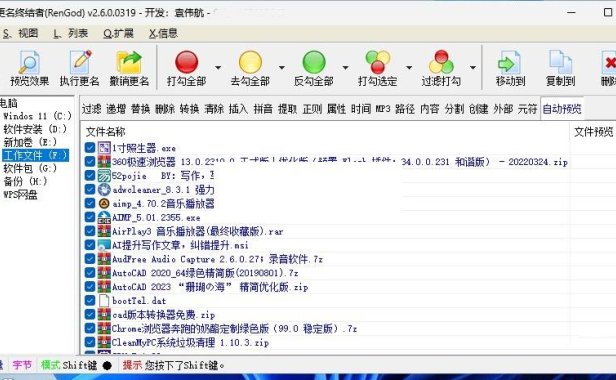616x380 pixels.
Task: Click the aimp_4.70.2 orange file icon
Action: (104, 203)
